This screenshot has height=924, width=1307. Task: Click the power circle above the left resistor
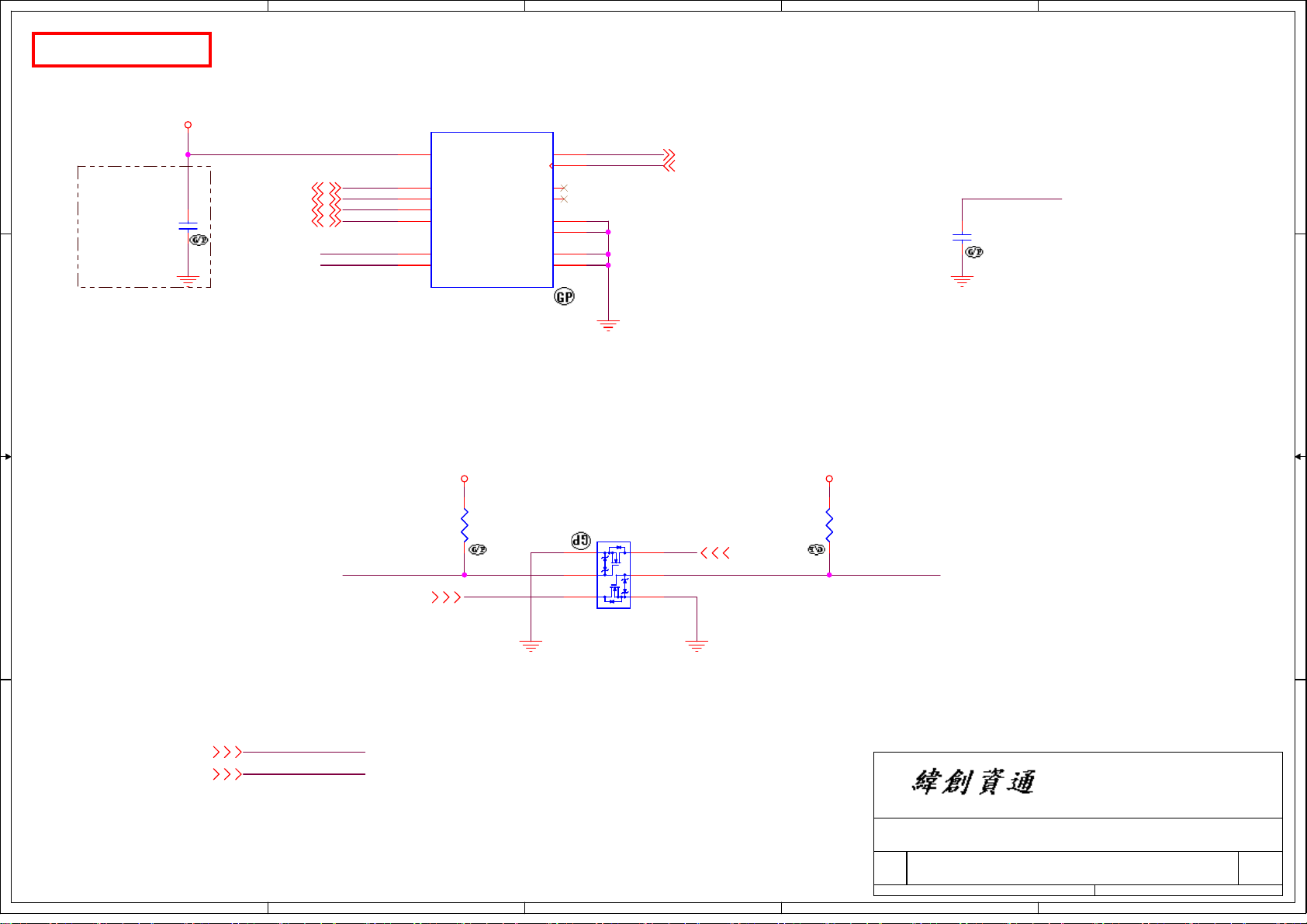465,479
